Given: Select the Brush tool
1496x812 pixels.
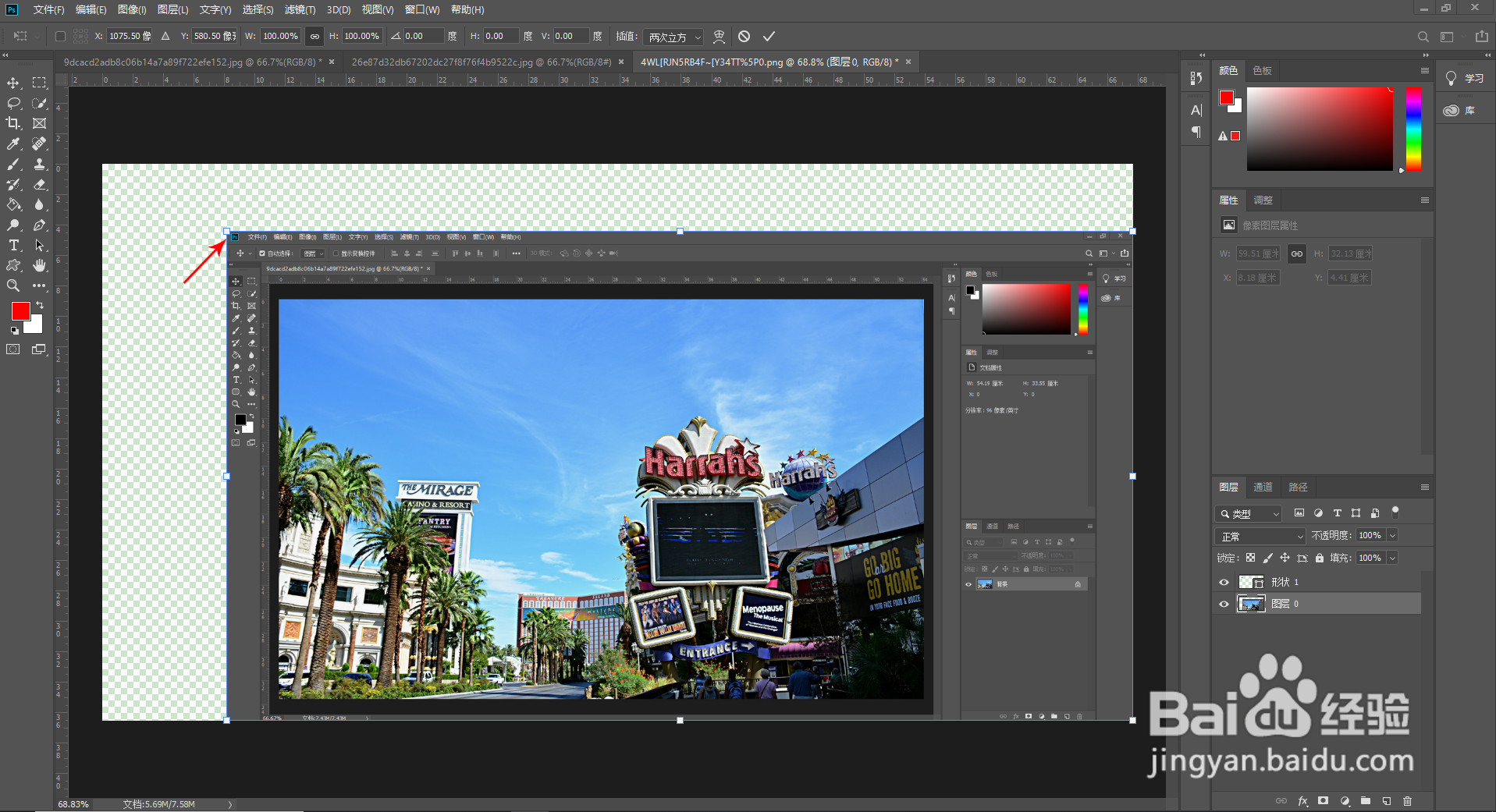Looking at the screenshot, I should 13,164.
